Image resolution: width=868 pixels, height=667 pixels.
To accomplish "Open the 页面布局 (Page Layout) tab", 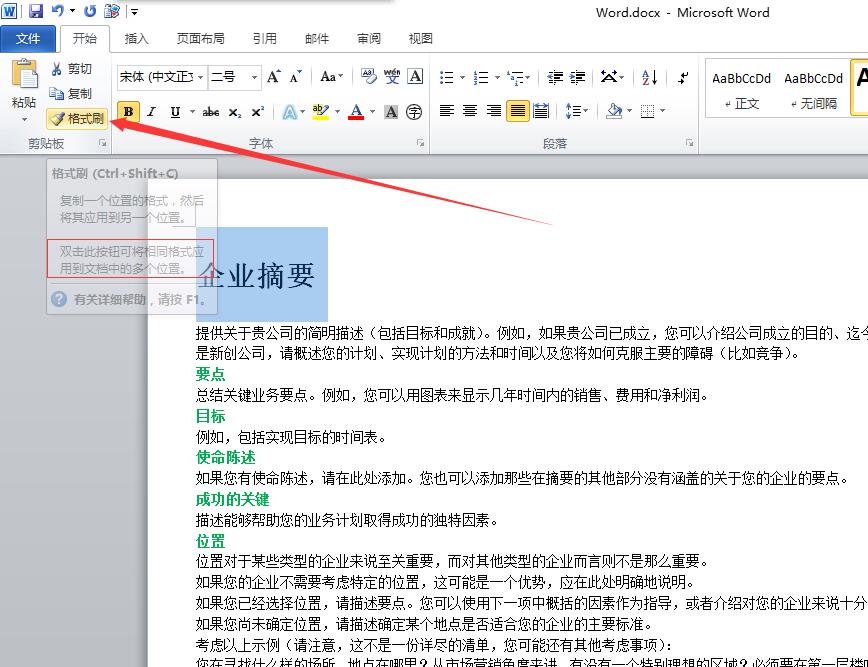I will point(200,39).
